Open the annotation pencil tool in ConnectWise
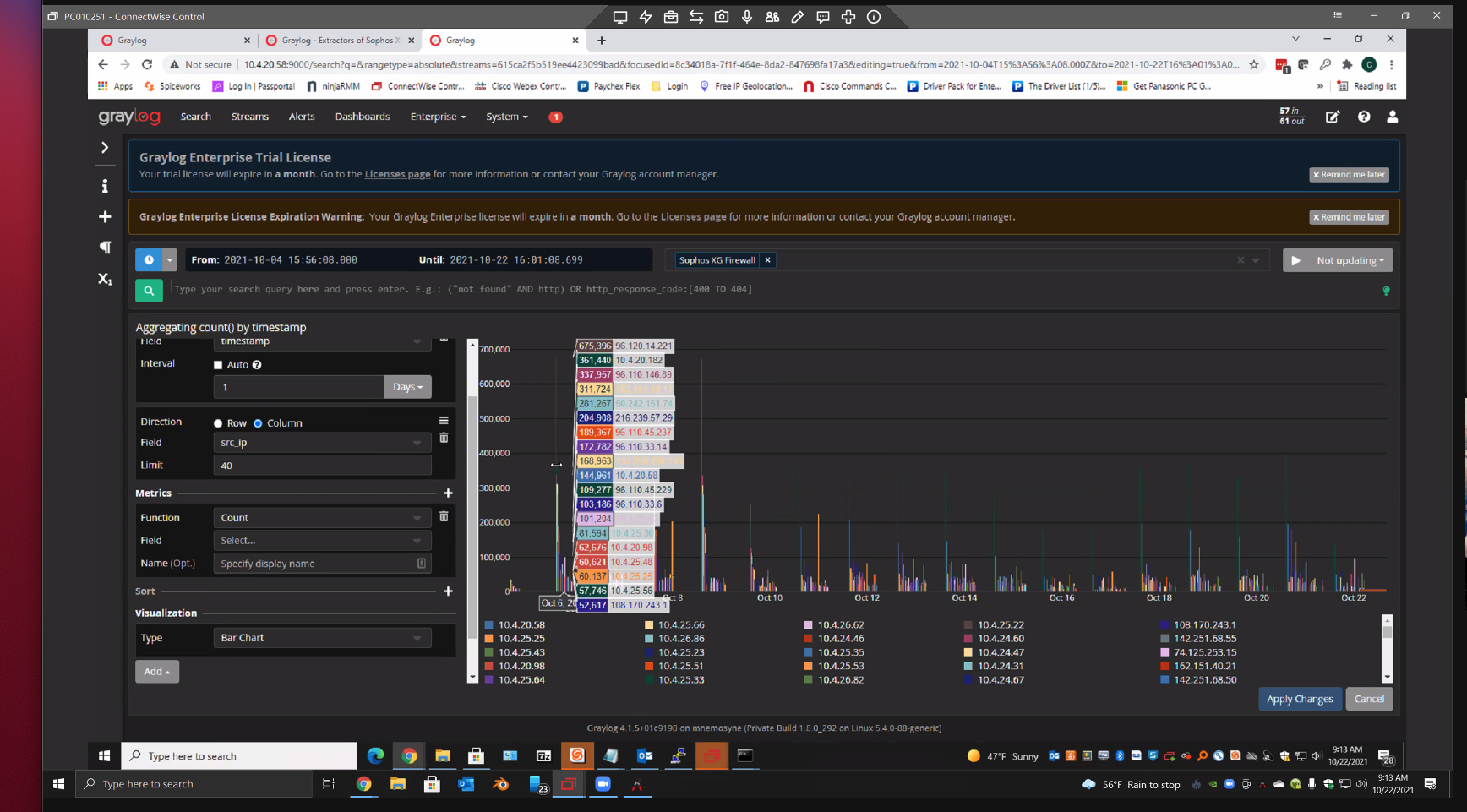 [798, 16]
